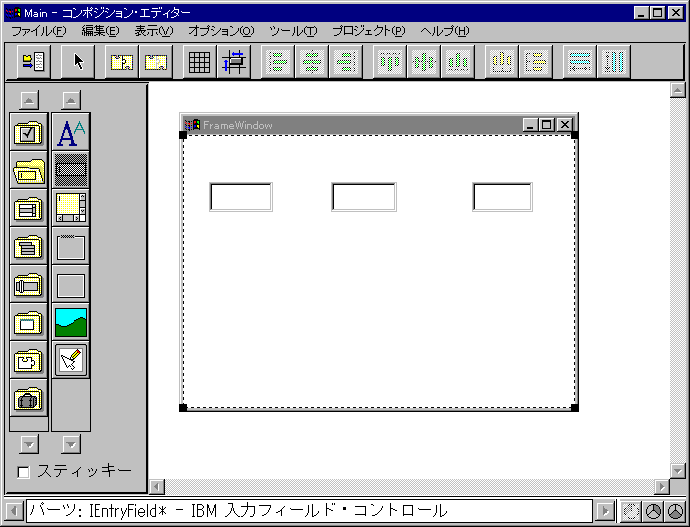Pick the multi-line edit part with scrollbars
This screenshot has height=527, width=690.
[x=71, y=209]
